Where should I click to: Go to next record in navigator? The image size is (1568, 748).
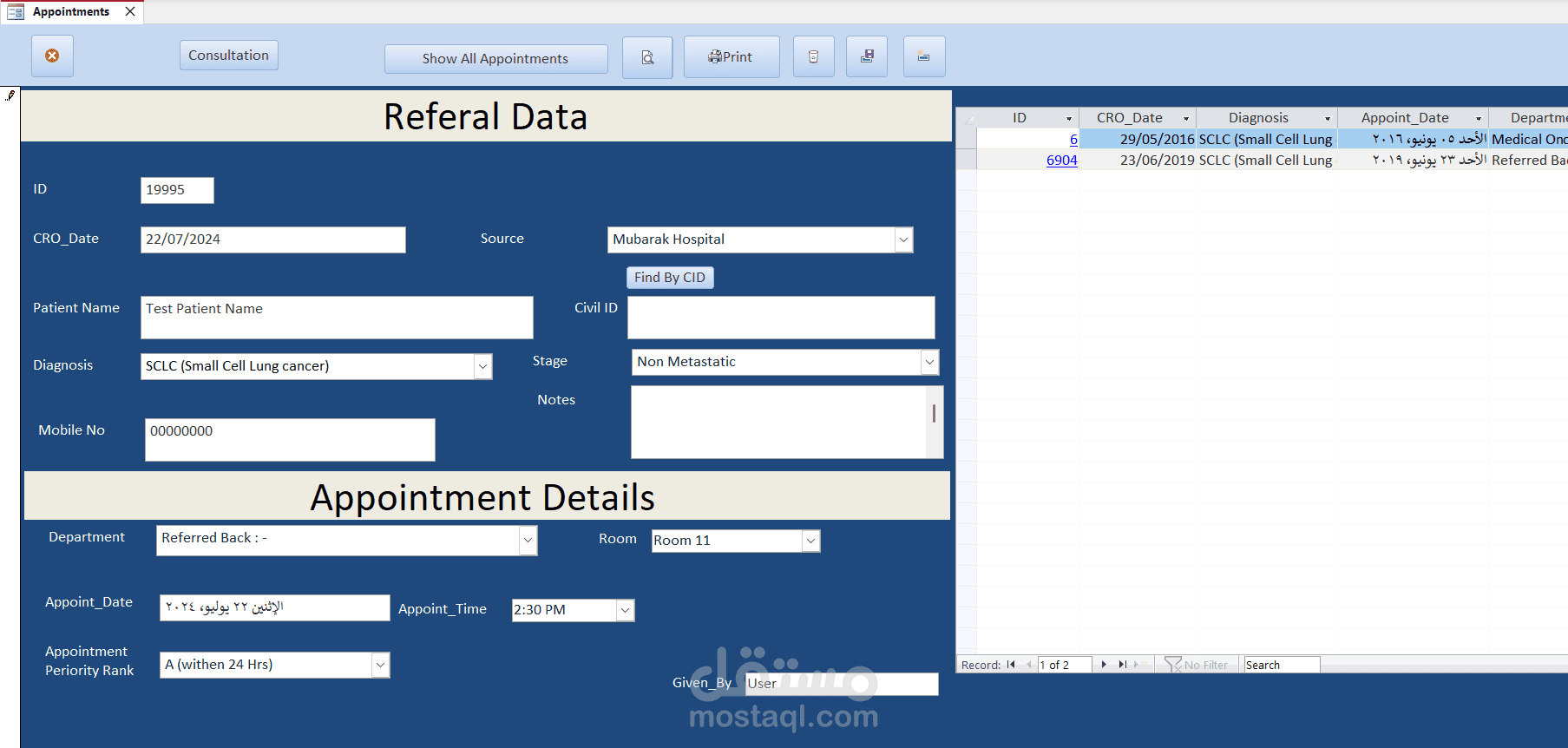point(1104,665)
